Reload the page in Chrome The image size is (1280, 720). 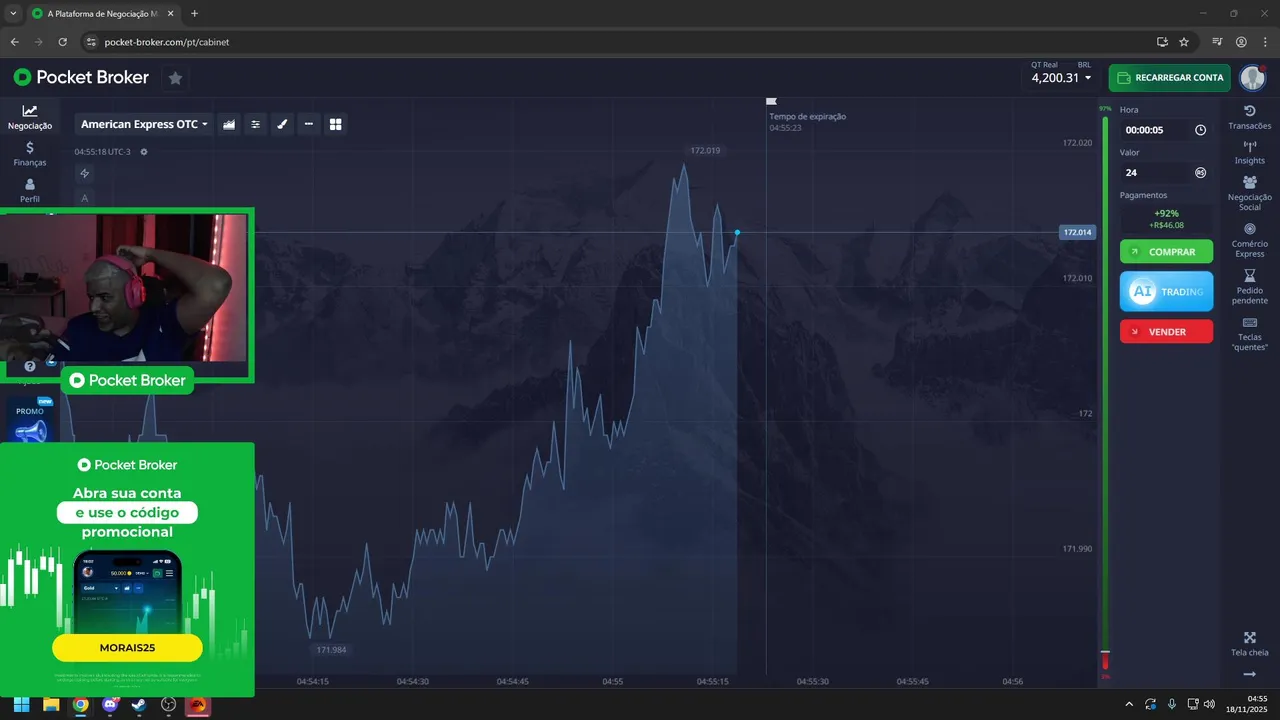(62, 42)
